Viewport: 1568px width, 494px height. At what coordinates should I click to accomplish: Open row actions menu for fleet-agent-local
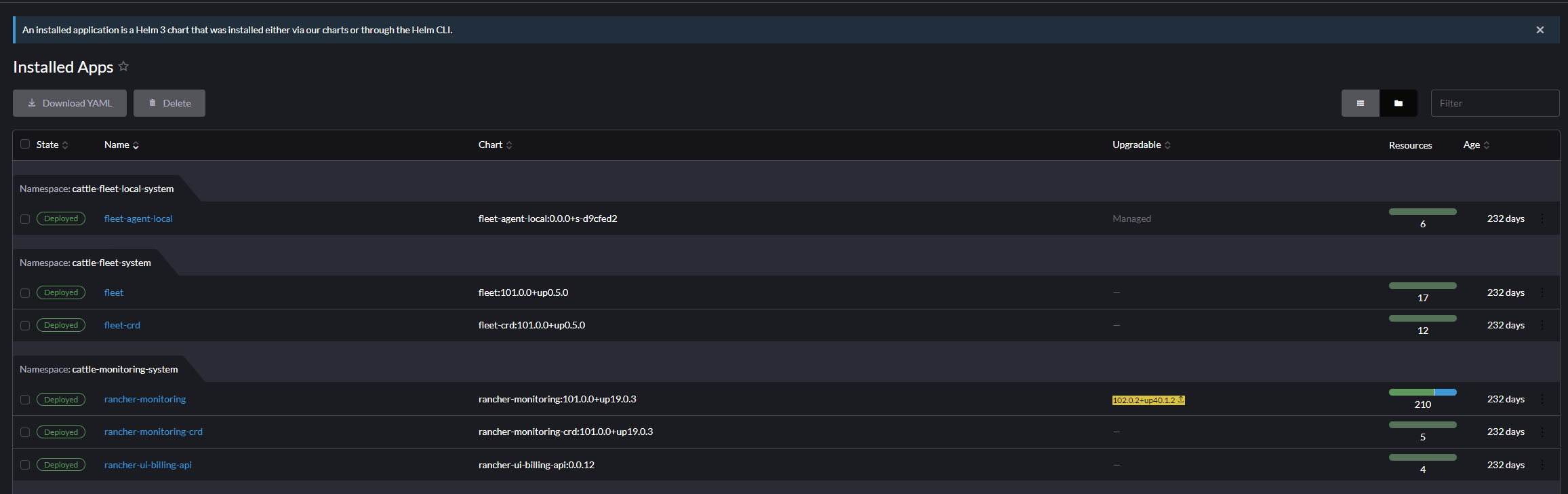[1542, 218]
